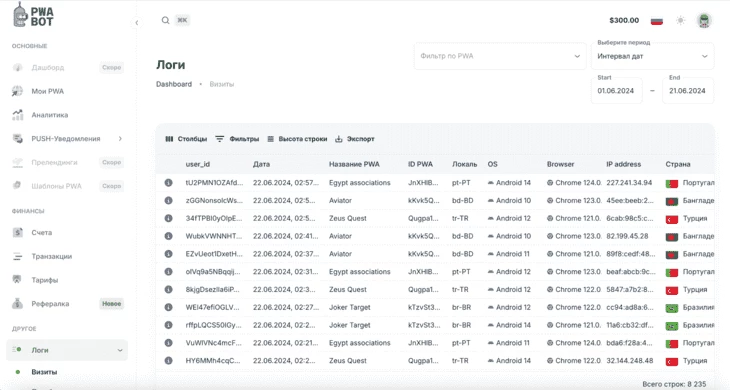Collapse the sidebar with the arrow button
The width and height of the screenshot is (730, 390).
tap(136, 22)
